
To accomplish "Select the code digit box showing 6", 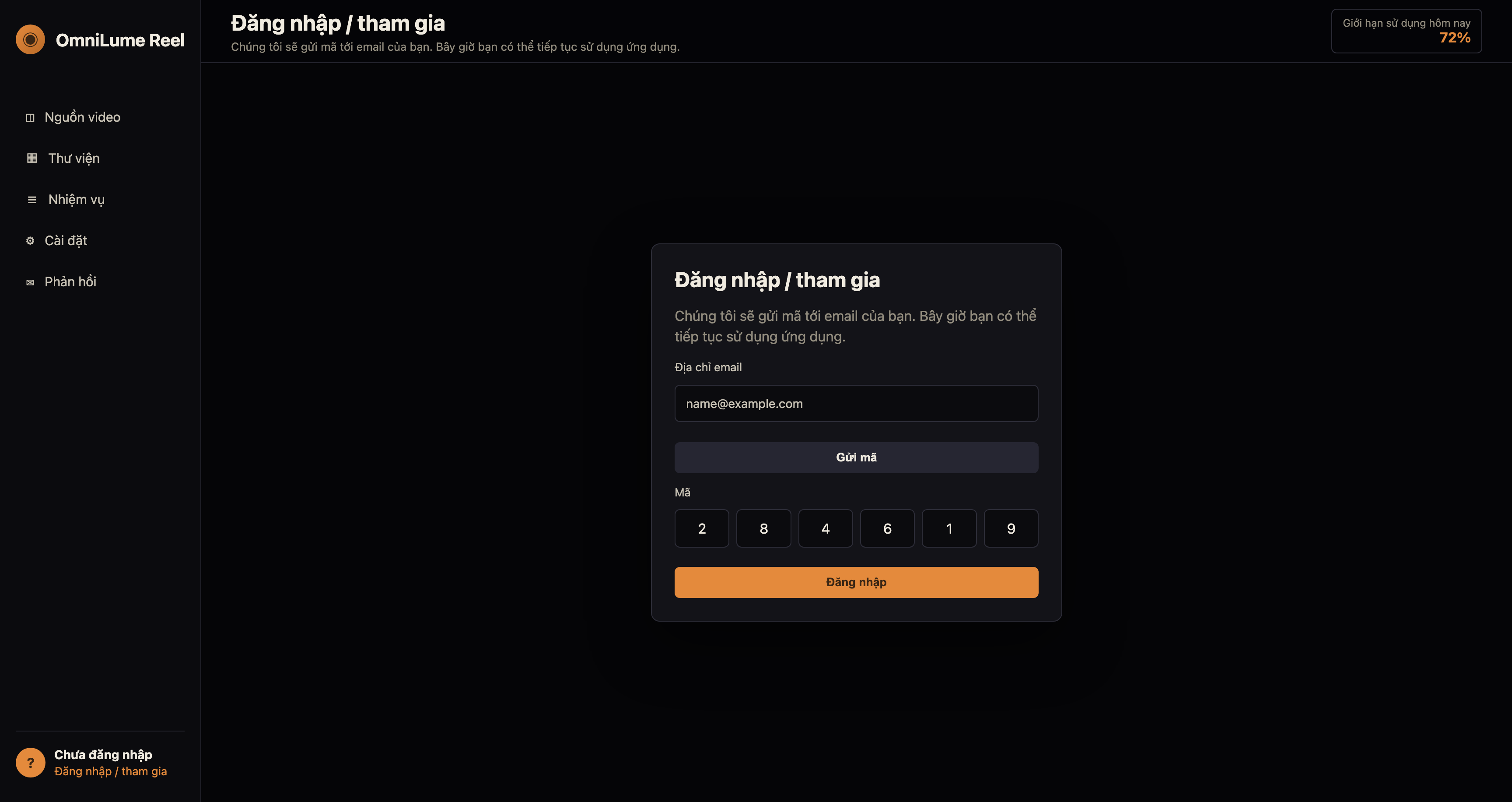I will coord(888,528).
